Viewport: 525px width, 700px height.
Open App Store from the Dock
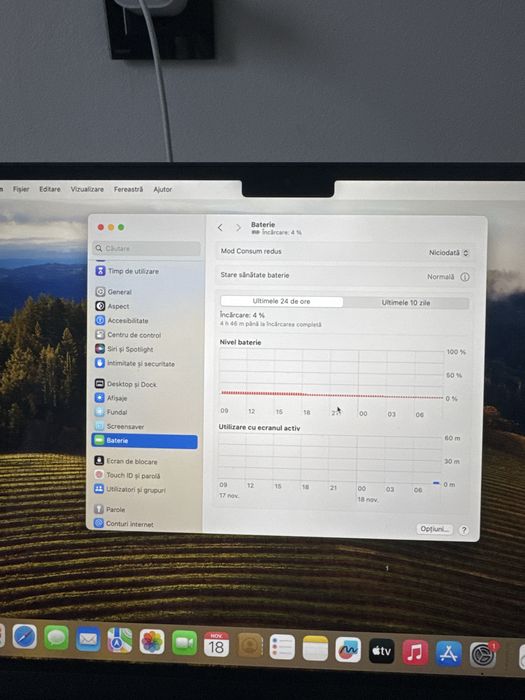pos(449,654)
